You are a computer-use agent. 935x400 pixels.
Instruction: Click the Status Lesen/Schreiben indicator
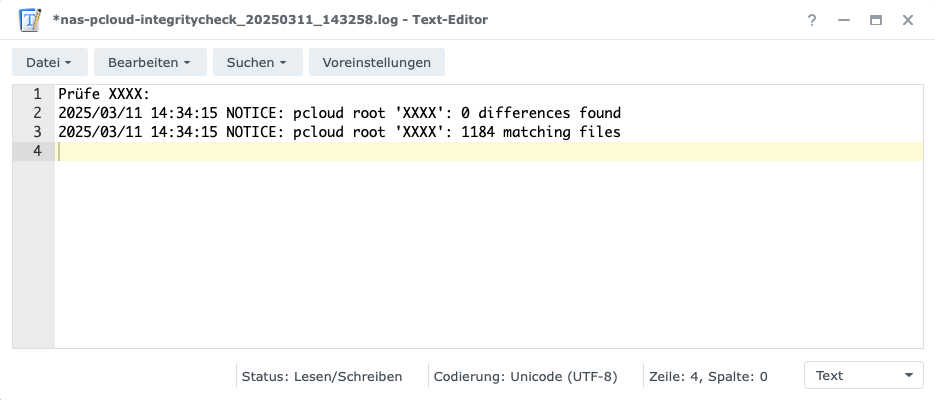pos(322,377)
